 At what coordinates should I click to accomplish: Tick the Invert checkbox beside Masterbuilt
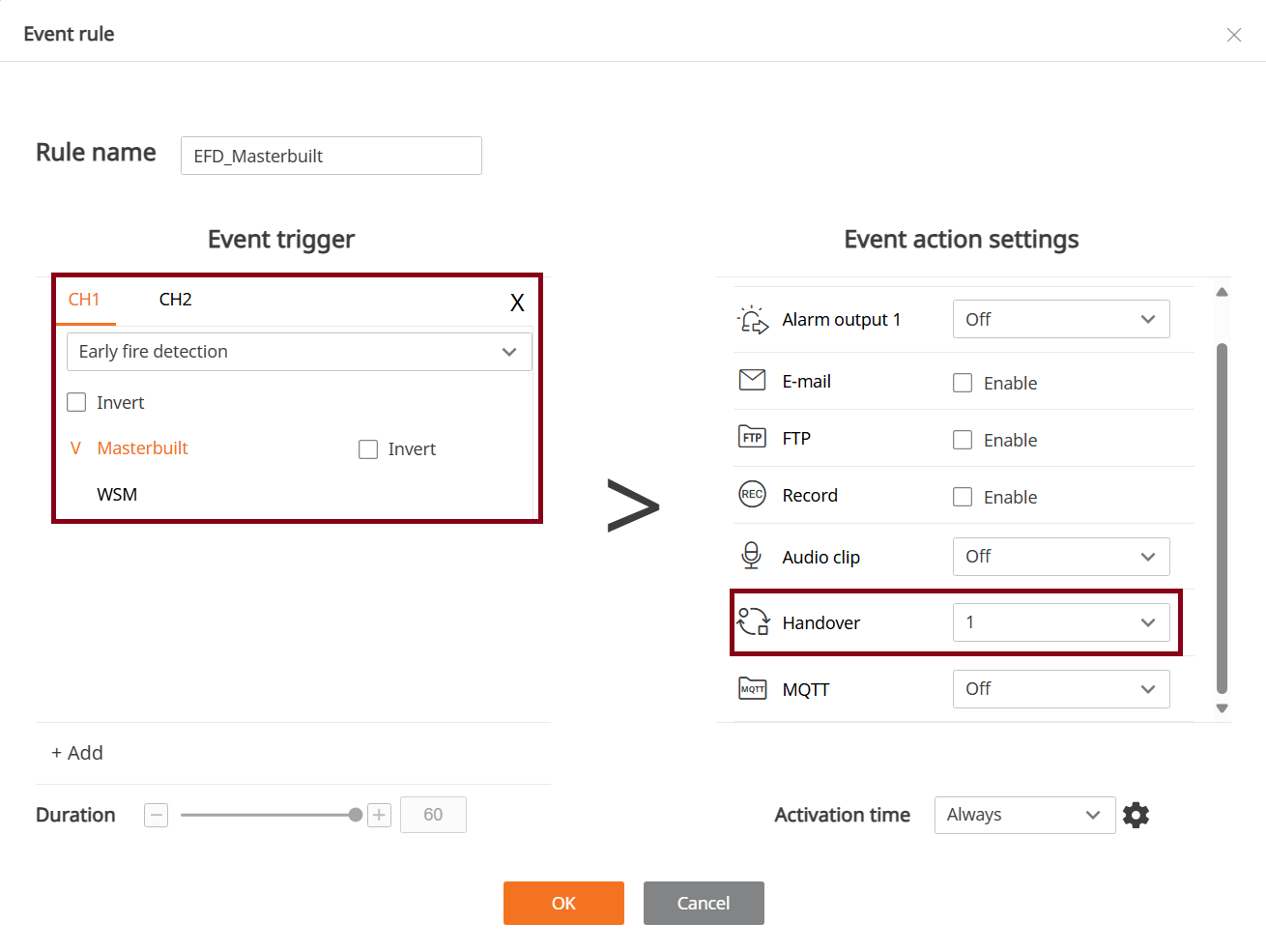[x=368, y=449]
